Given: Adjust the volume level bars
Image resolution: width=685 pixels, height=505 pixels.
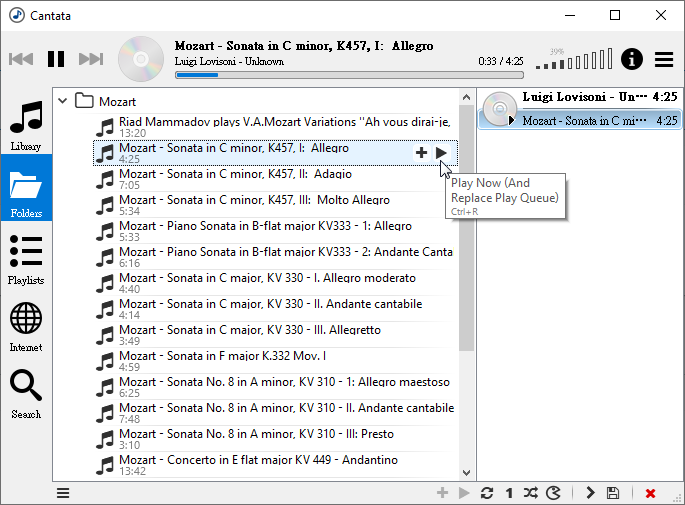Looking at the screenshot, I should 574,59.
